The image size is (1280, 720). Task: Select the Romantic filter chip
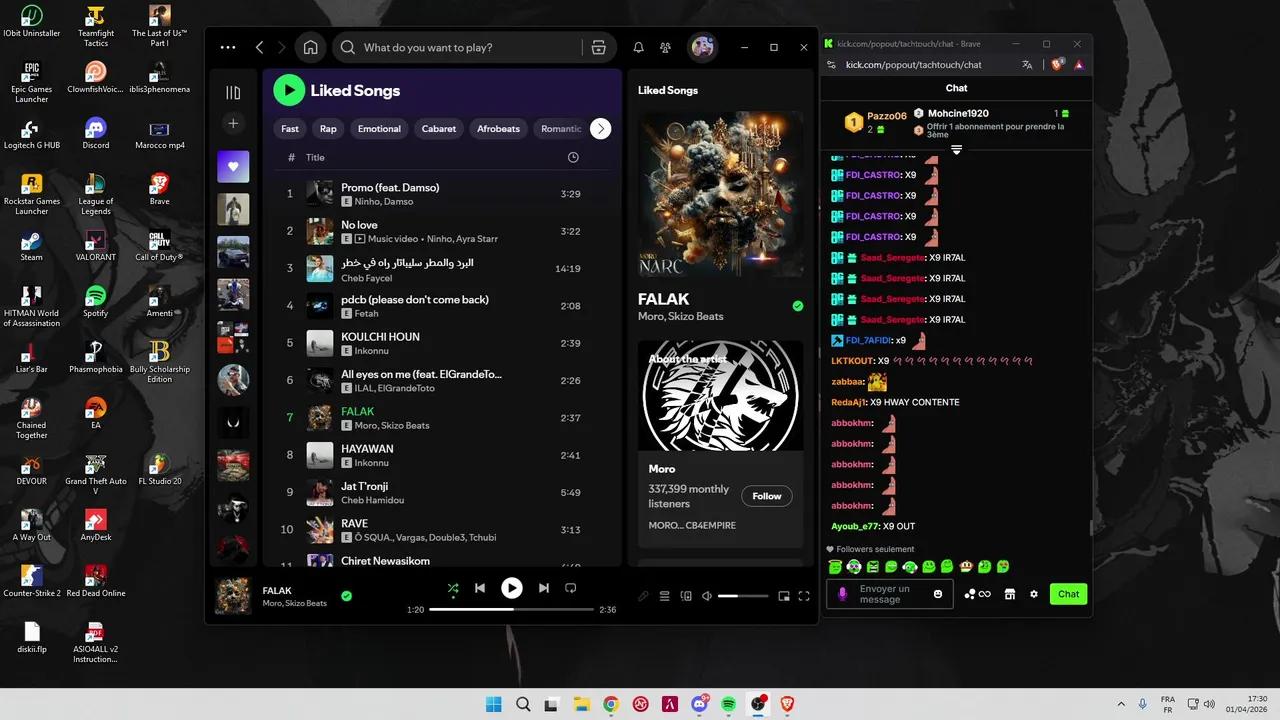pos(561,128)
